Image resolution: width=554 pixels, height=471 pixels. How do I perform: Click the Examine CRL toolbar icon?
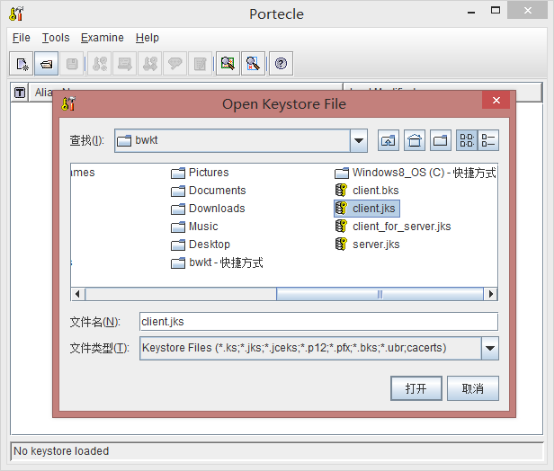tap(253, 64)
